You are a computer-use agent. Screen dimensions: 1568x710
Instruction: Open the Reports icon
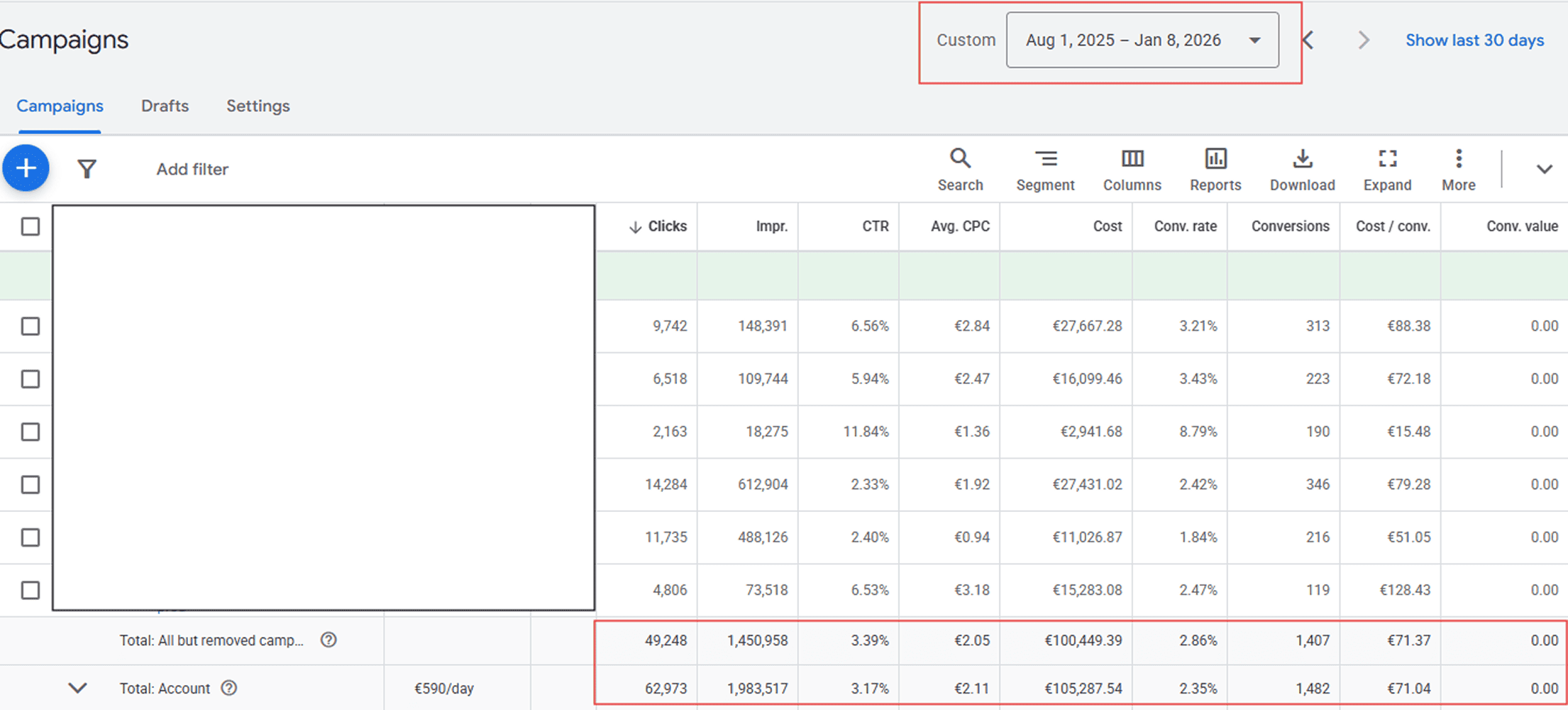pyautogui.click(x=1215, y=169)
